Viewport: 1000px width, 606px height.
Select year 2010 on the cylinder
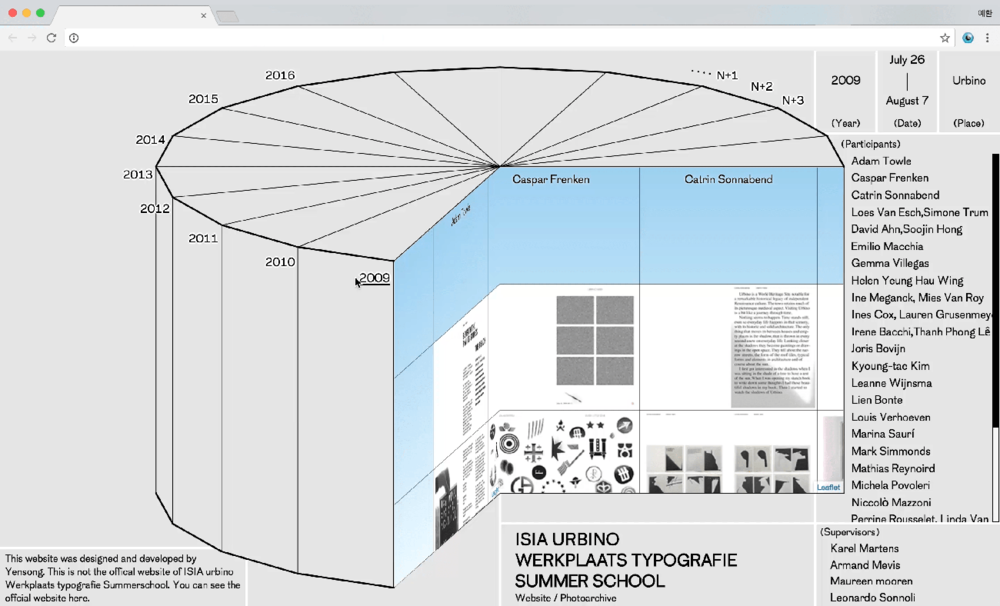click(x=280, y=262)
